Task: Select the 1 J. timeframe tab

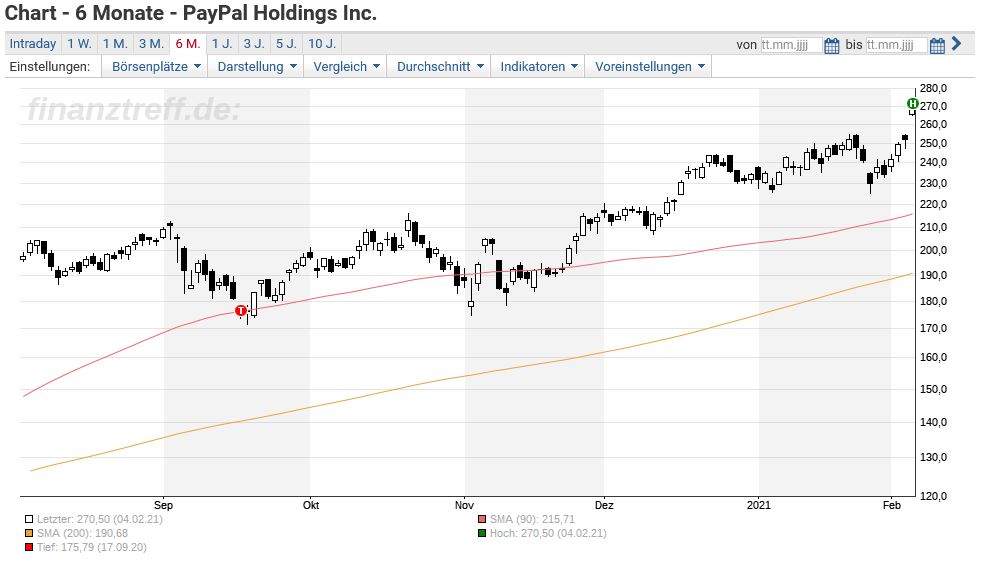Action: click(x=222, y=43)
